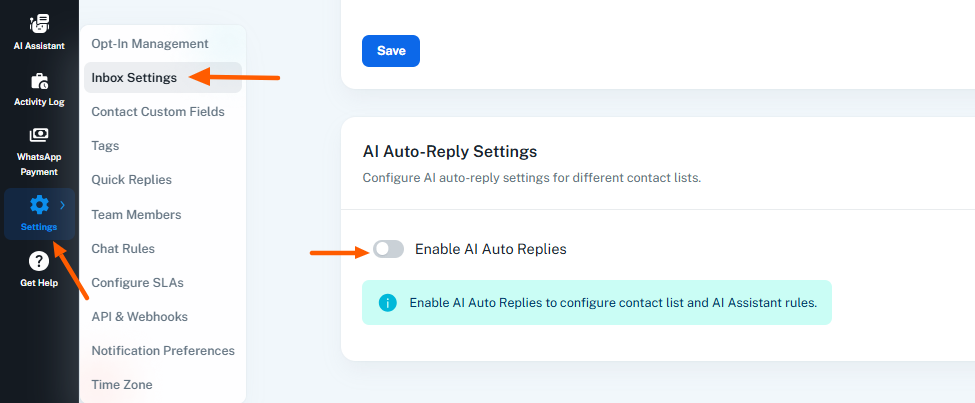Click the Settings gear icon
This screenshot has width=975, height=403.
coord(39,205)
